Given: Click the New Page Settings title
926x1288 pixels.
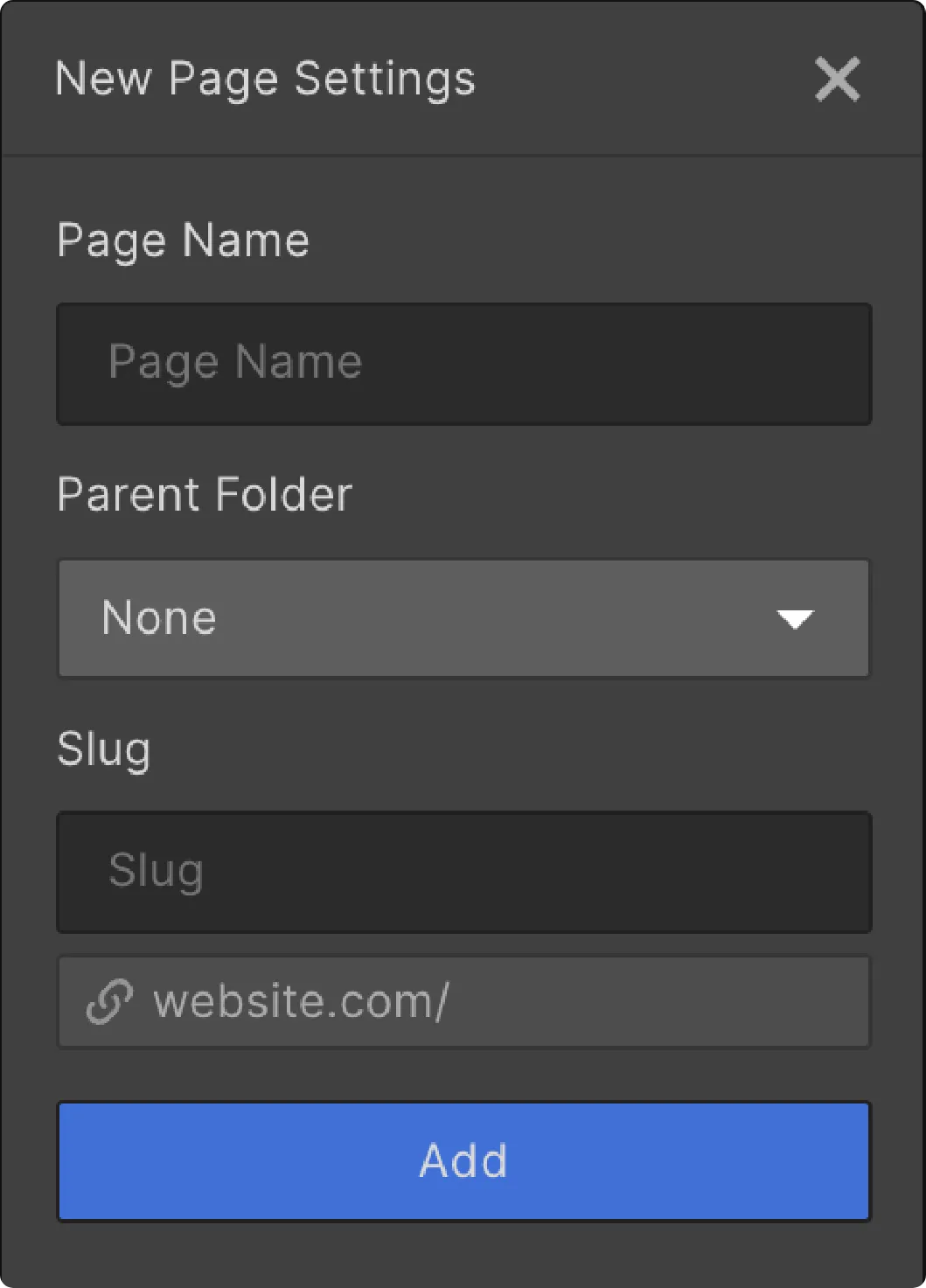Looking at the screenshot, I should (264, 79).
